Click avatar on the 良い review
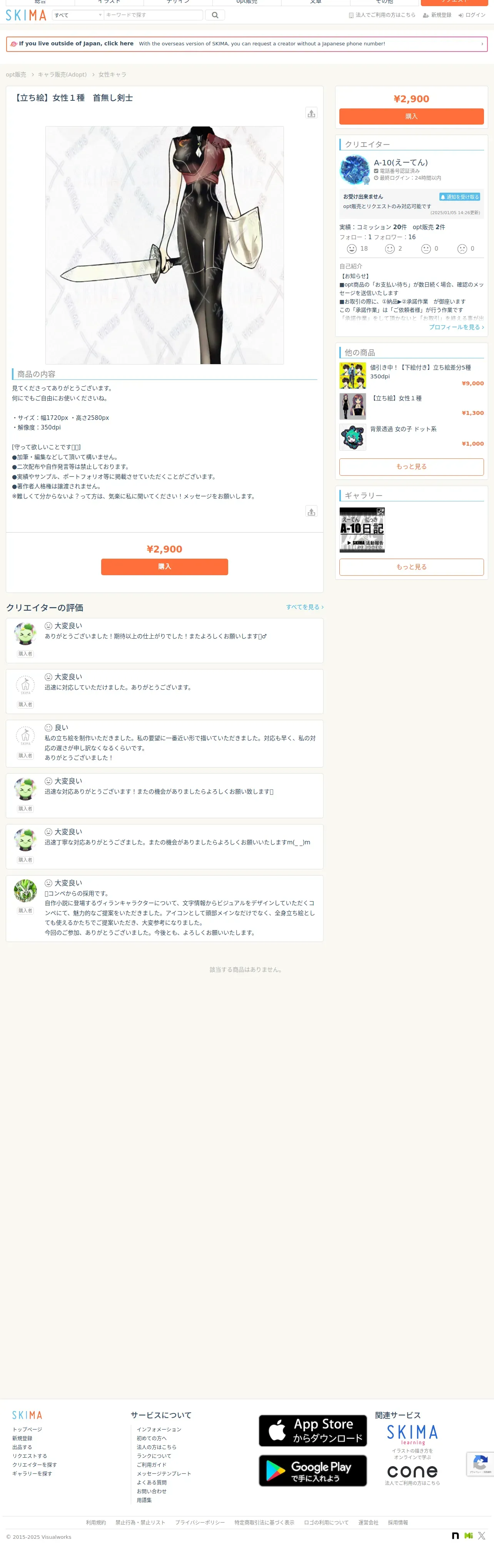The height and width of the screenshot is (1568, 494). 25,737
